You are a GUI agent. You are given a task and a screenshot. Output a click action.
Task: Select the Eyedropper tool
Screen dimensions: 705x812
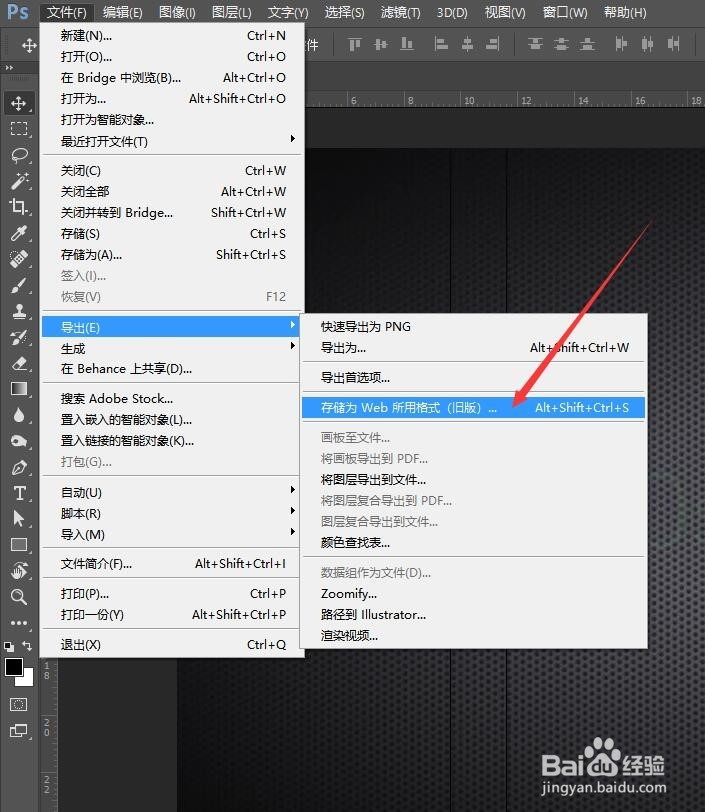19,233
